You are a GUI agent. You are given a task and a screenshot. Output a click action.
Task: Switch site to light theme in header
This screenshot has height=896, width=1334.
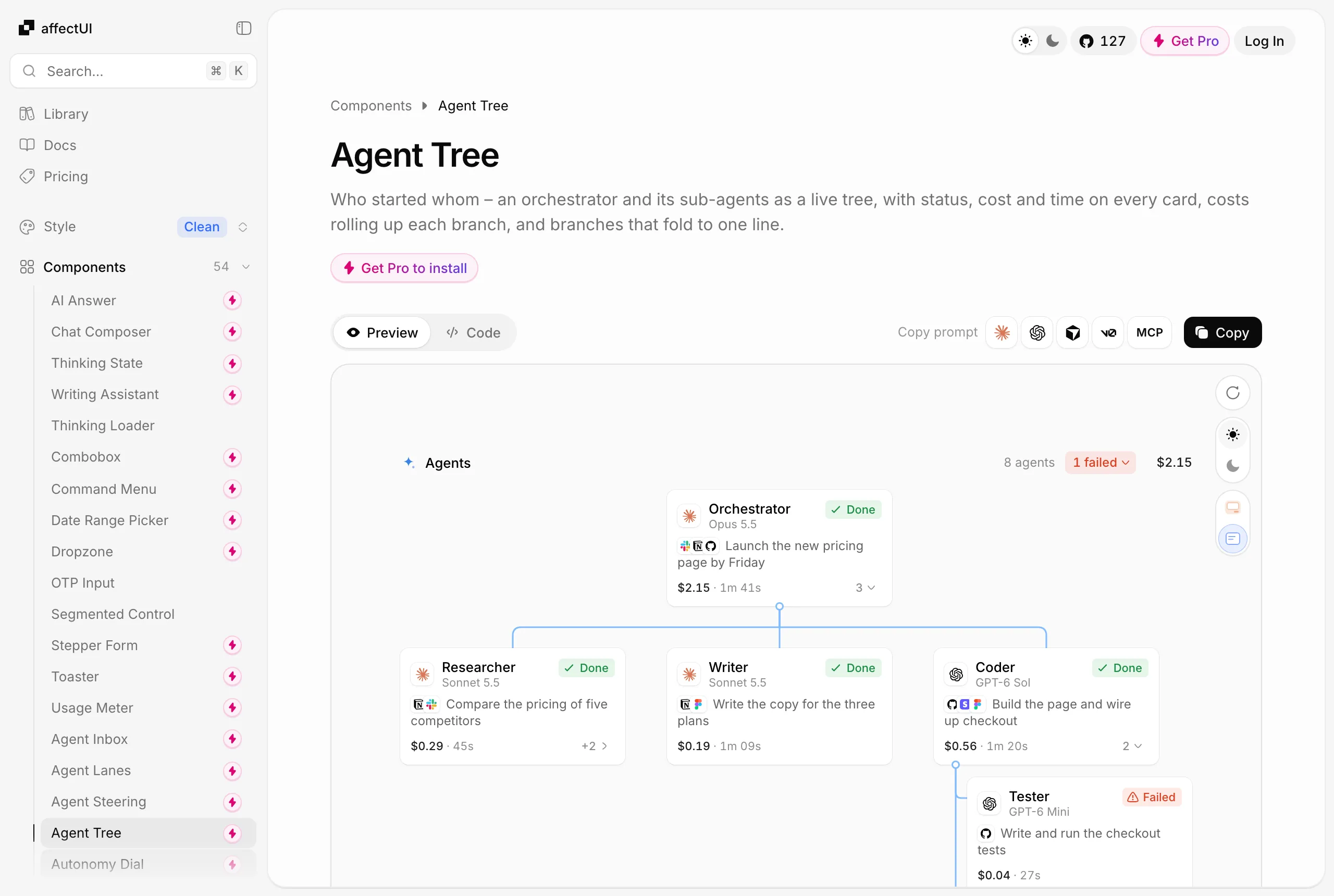pos(1026,41)
